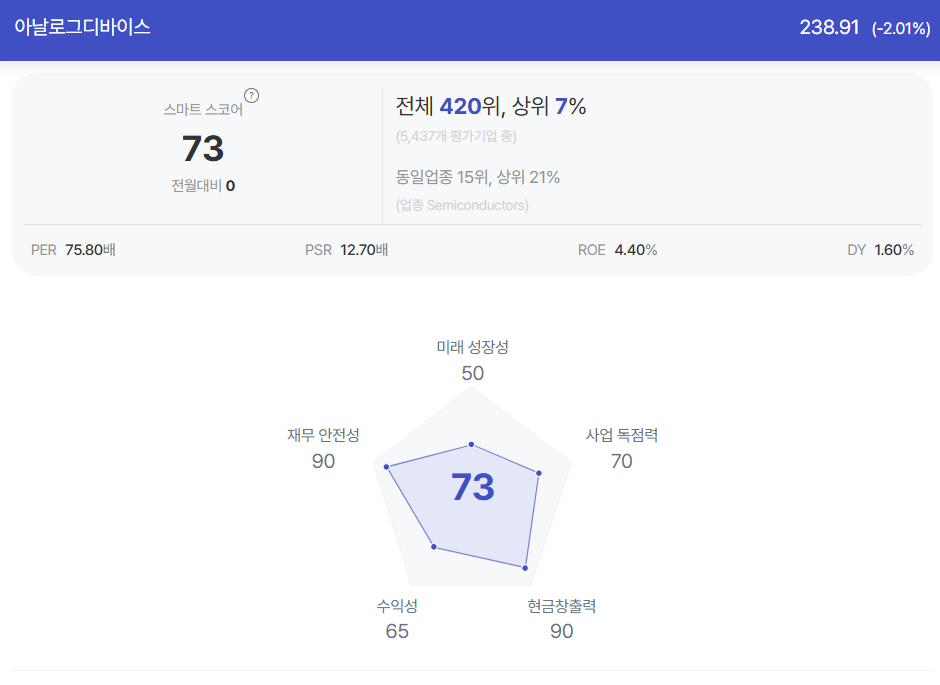The width and height of the screenshot is (940, 685).
Task: Click the stock price 238.91
Action: tap(829, 28)
